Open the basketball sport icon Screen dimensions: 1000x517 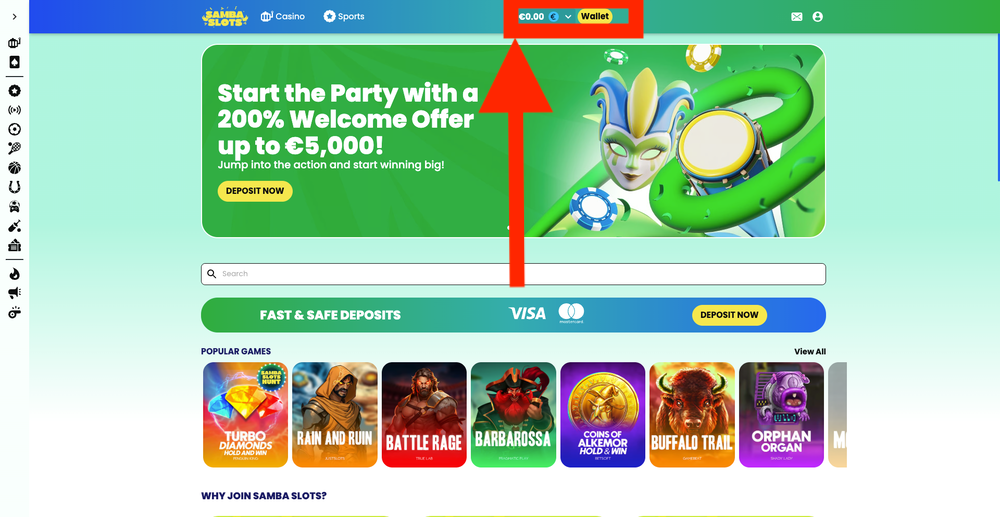(x=14, y=168)
